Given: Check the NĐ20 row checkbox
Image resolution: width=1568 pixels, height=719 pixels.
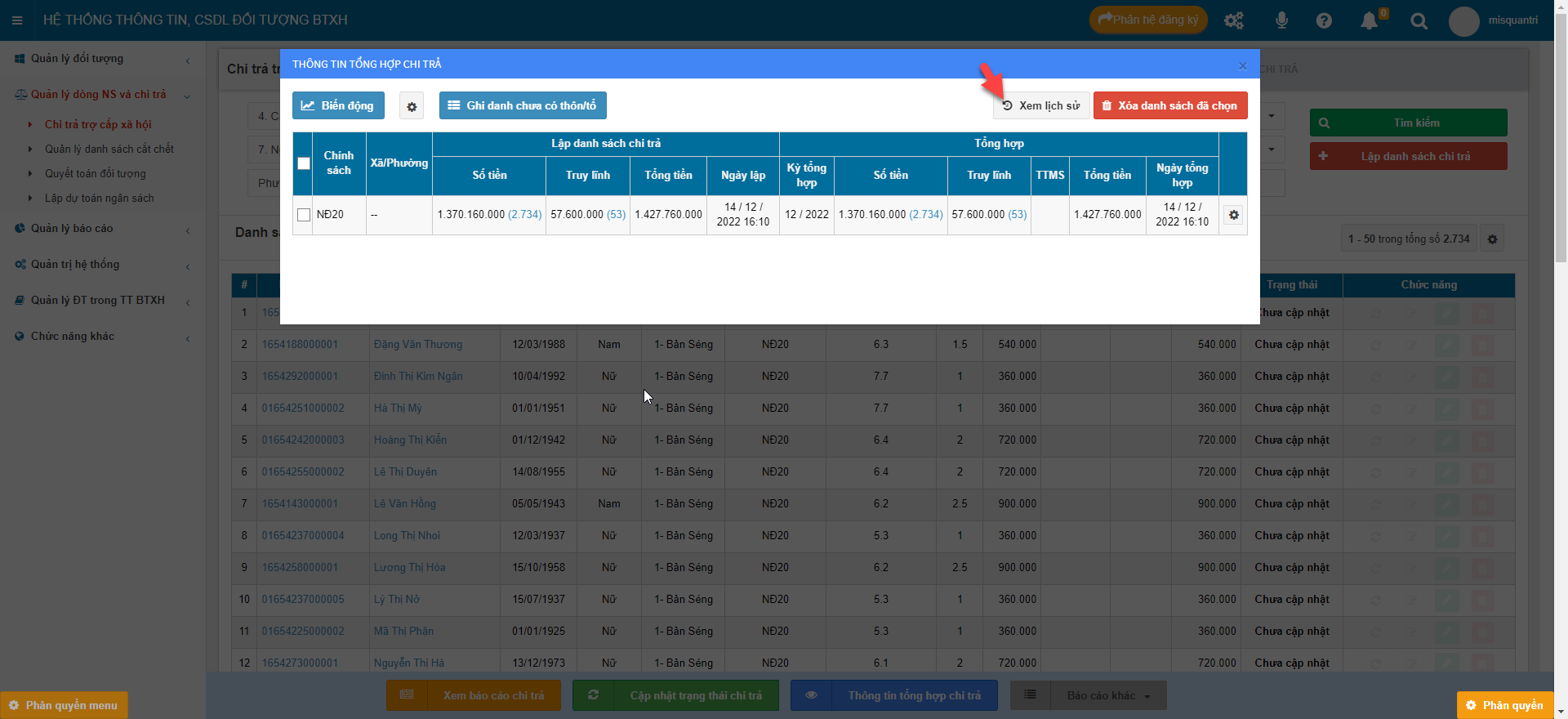Looking at the screenshot, I should [x=304, y=215].
